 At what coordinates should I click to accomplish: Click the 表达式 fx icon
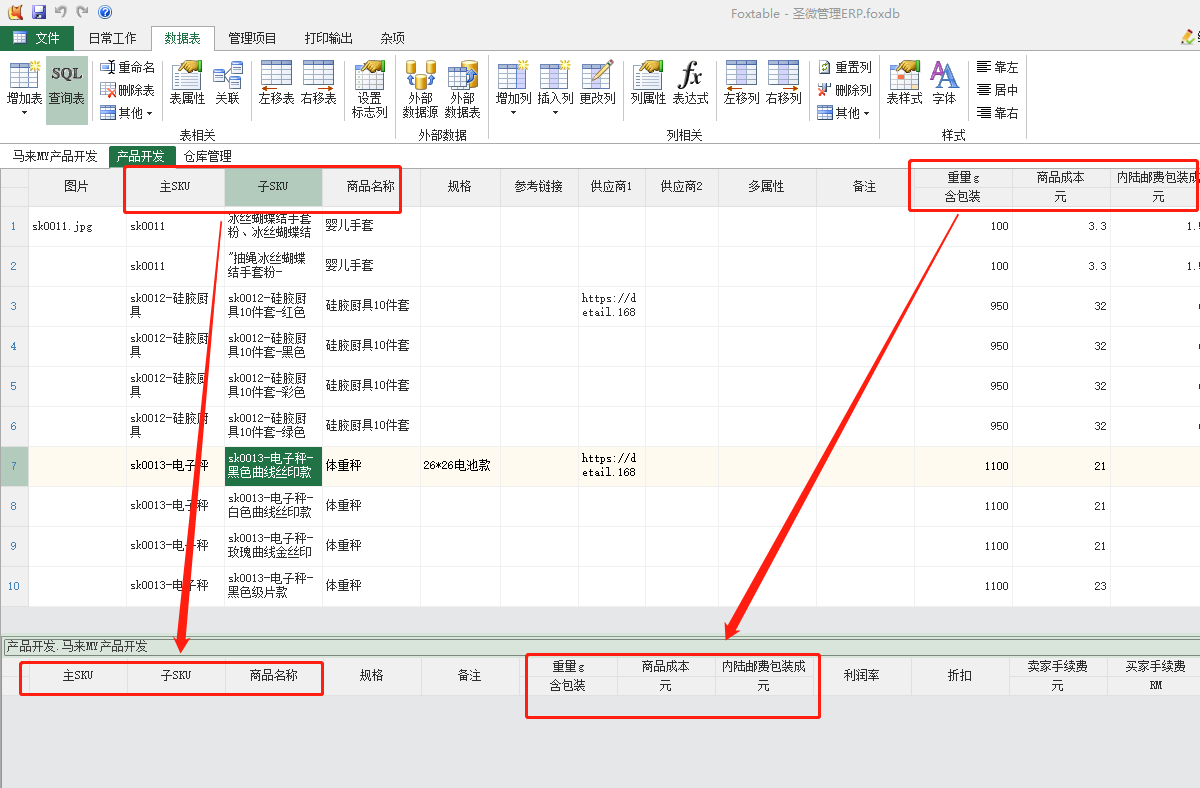point(690,83)
